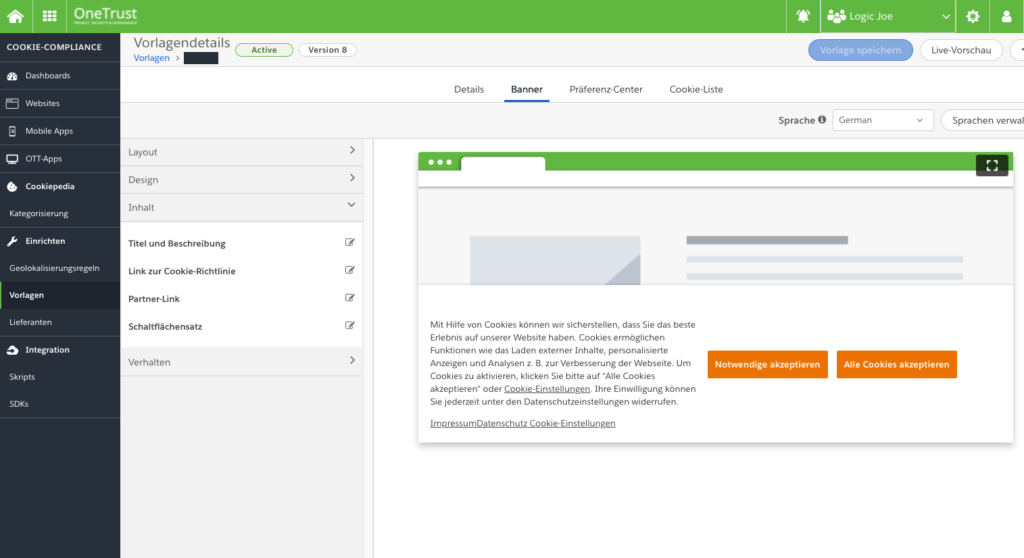Open Live-Vorschau
The width and height of the screenshot is (1024, 558).
(961, 50)
